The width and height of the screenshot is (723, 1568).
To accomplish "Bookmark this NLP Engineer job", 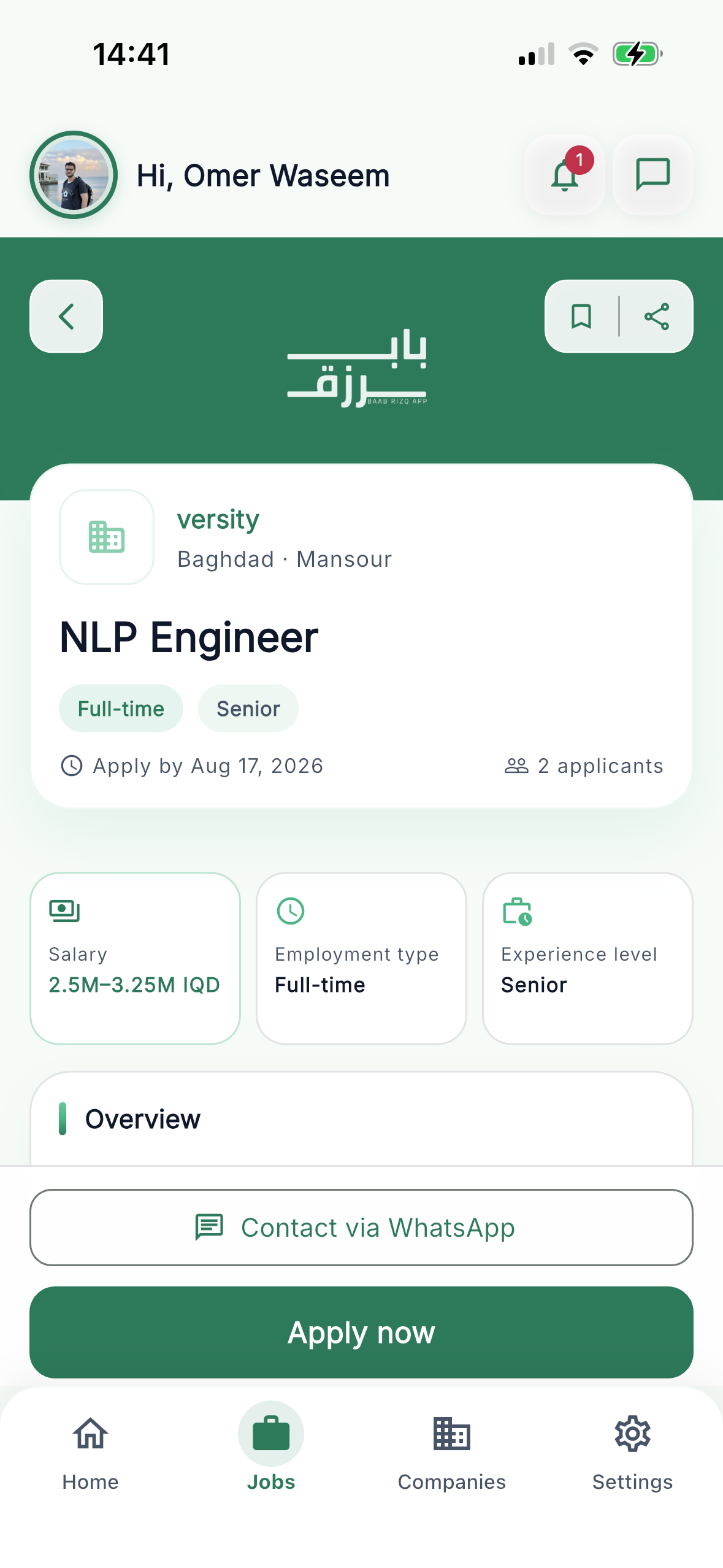I will (581, 317).
